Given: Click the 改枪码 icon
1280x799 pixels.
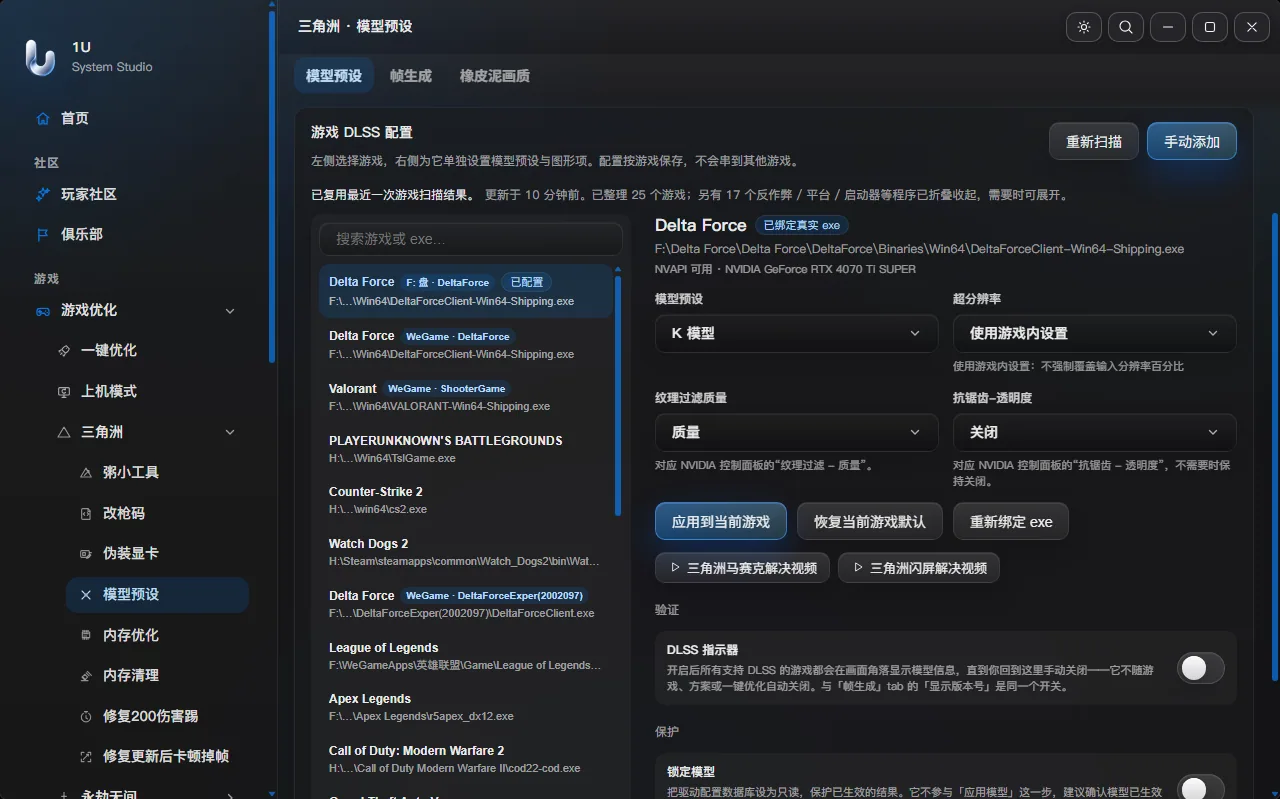Looking at the screenshot, I should coord(85,513).
